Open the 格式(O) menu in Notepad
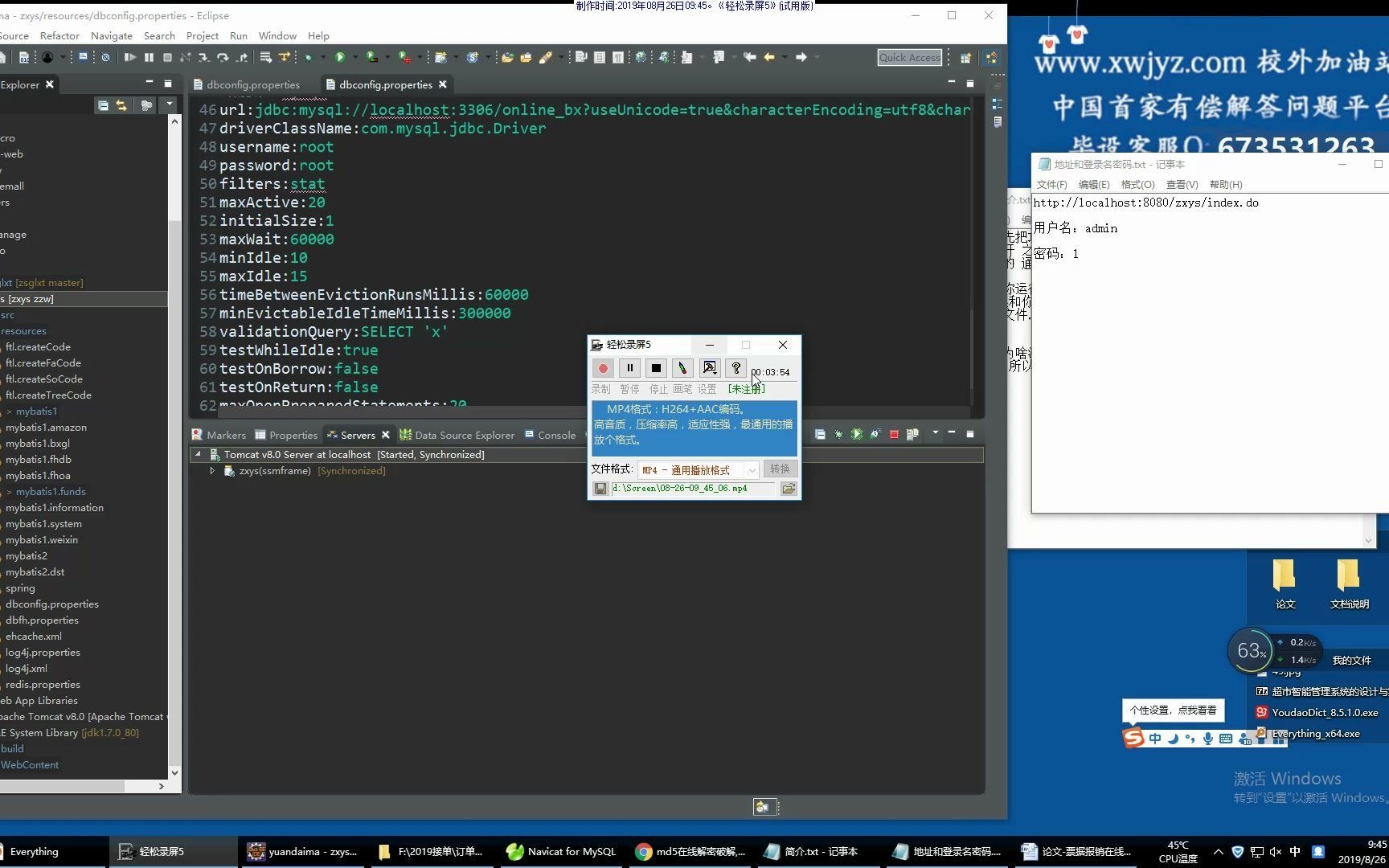Screen dimensions: 1389x868 click(1137, 185)
